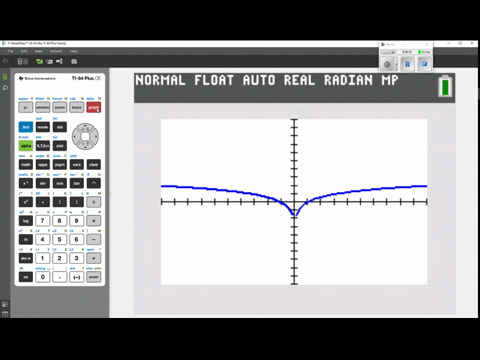This screenshot has width=480, height=360.
Task: Click the multiply key
Action: pos(94,221)
